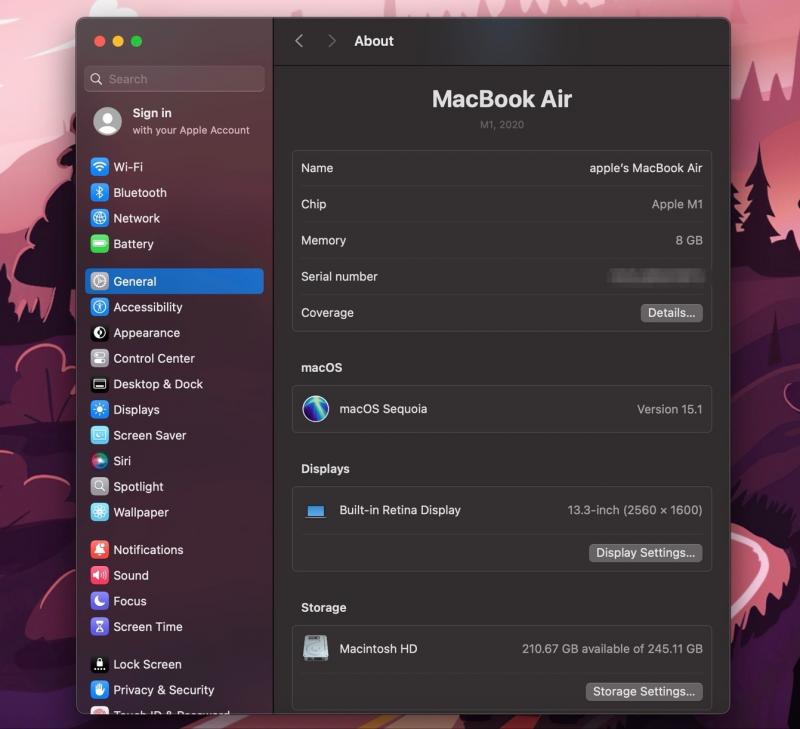The height and width of the screenshot is (729, 800).
Task: Select Network in the sidebar
Action: [x=174, y=218]
